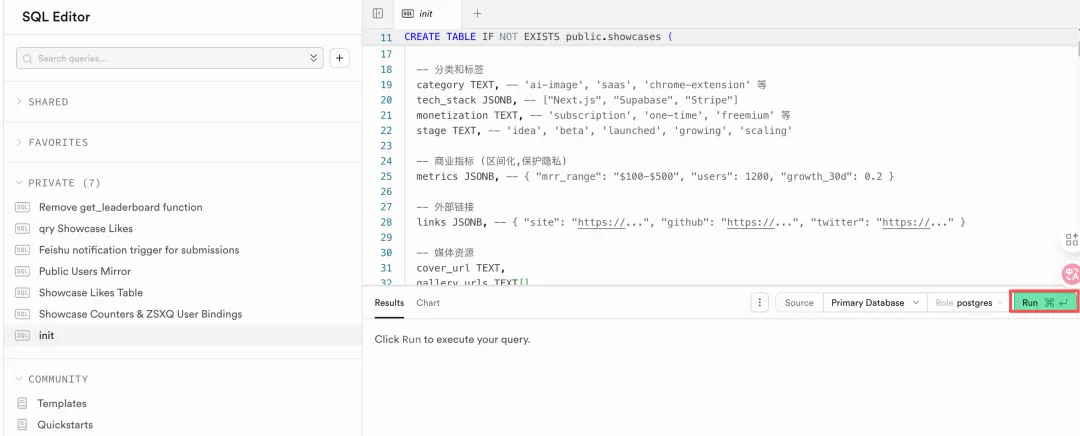The height and width of the screenshot is (436, 1080).
Task: Open Quickstarts under Community
Action: click(65, 425)
